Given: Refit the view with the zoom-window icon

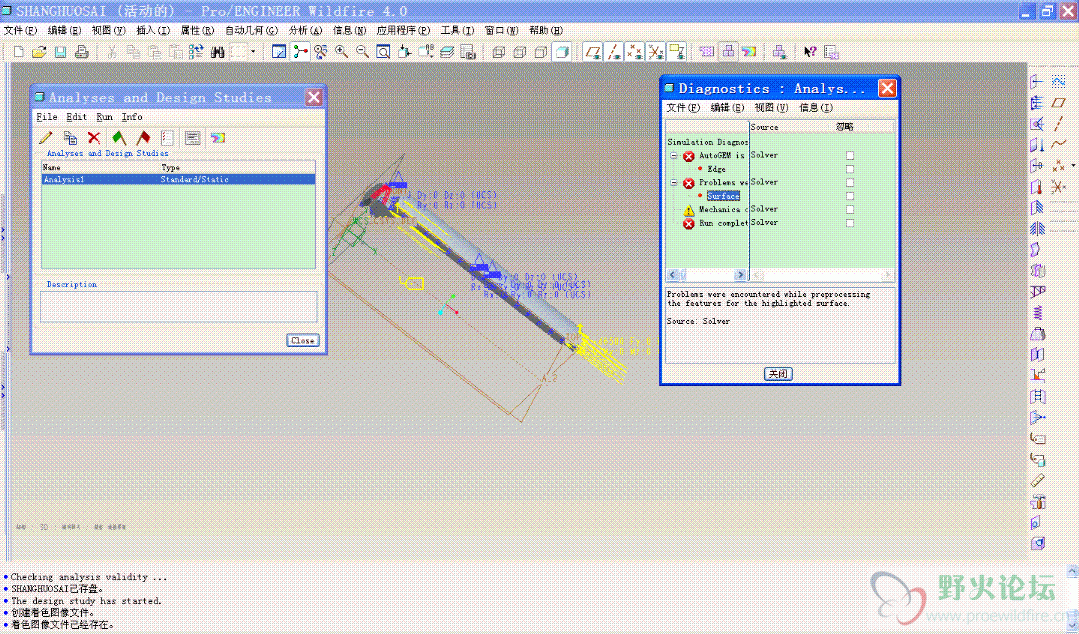Looking at the screenshot, I should point(383,52).
